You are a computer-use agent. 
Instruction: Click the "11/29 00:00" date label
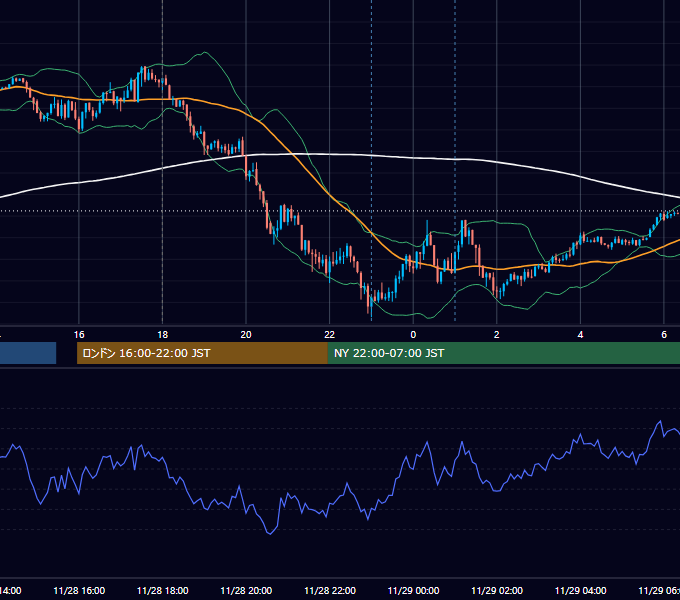coord(413,590)
